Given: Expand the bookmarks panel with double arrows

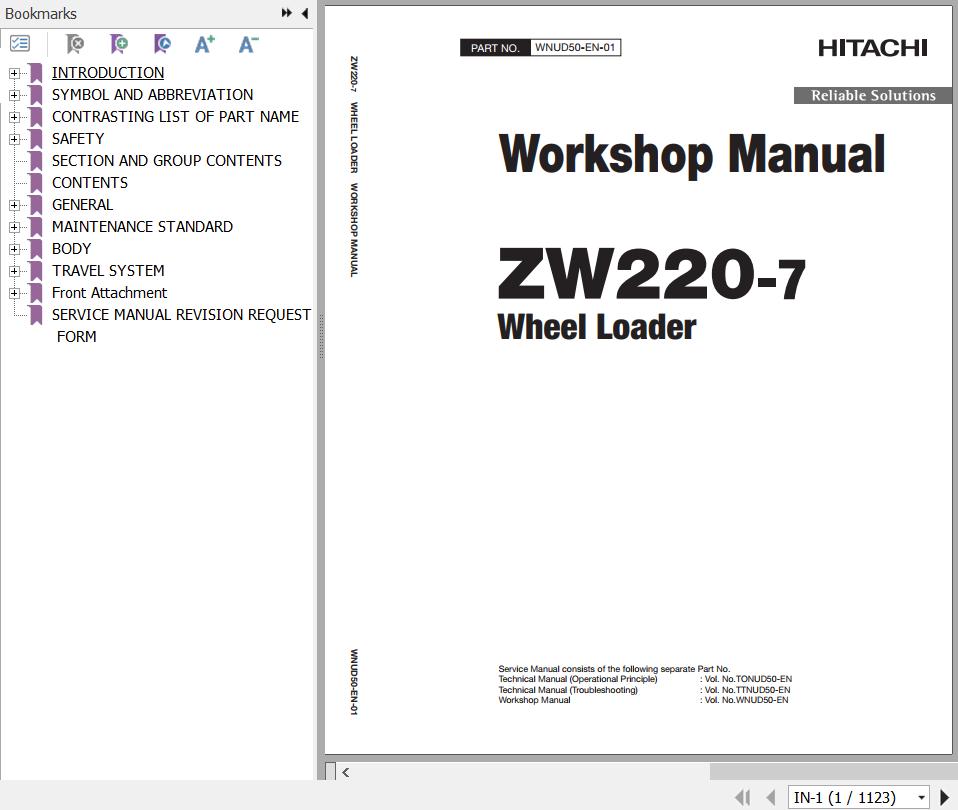Looking at the screenshot, I should pos(286,13).
